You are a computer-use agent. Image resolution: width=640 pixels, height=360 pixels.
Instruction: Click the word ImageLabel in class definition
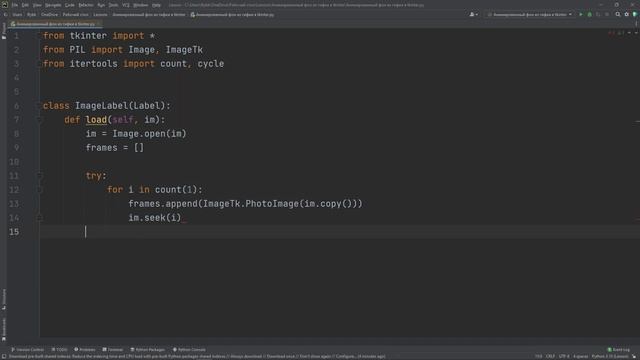(102, 106)
